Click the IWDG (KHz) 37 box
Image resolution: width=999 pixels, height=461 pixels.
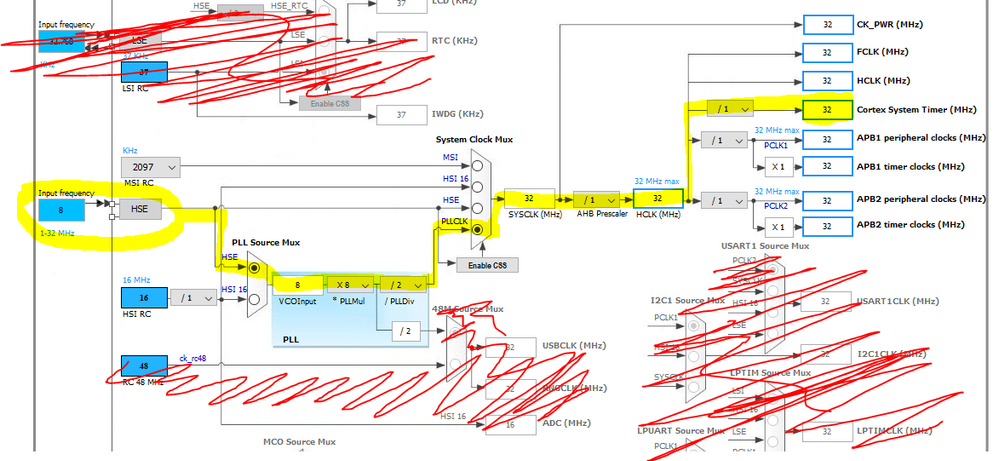[401, 115]
